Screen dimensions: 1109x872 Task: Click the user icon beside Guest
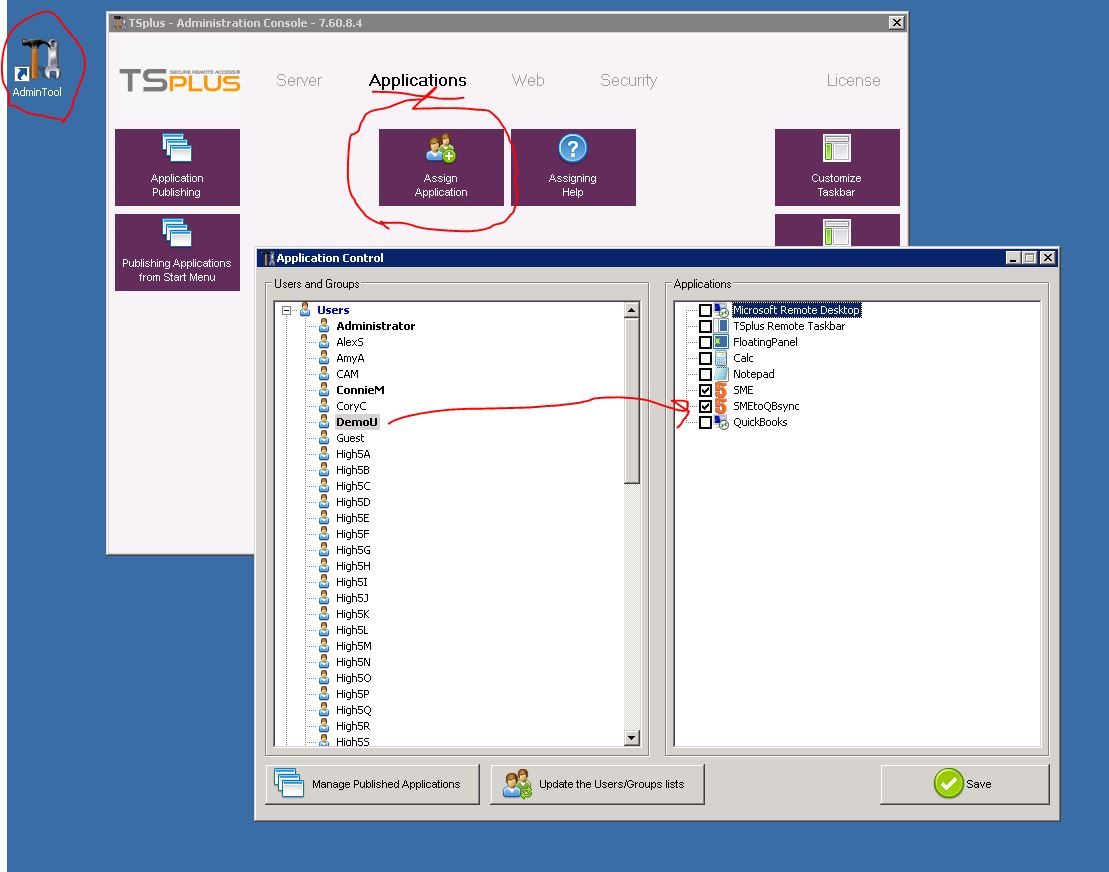(324, 438)
